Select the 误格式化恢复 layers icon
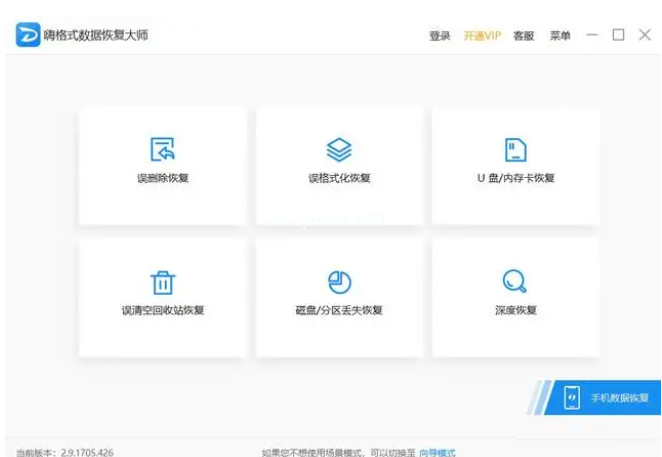Screen dimensions: 662x457 coord(339,150)
